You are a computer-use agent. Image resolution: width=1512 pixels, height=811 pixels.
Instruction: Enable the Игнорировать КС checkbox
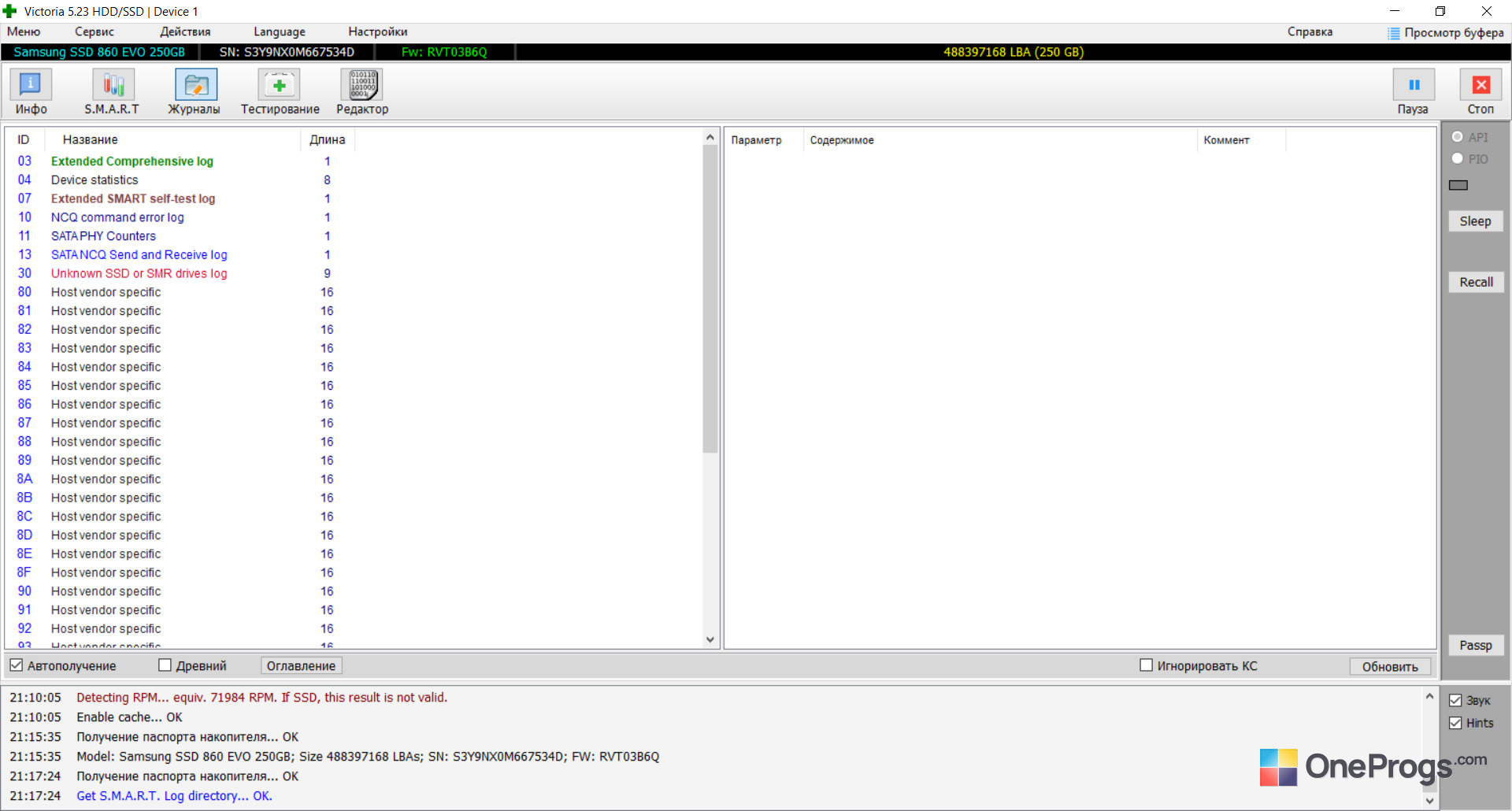1147,665
